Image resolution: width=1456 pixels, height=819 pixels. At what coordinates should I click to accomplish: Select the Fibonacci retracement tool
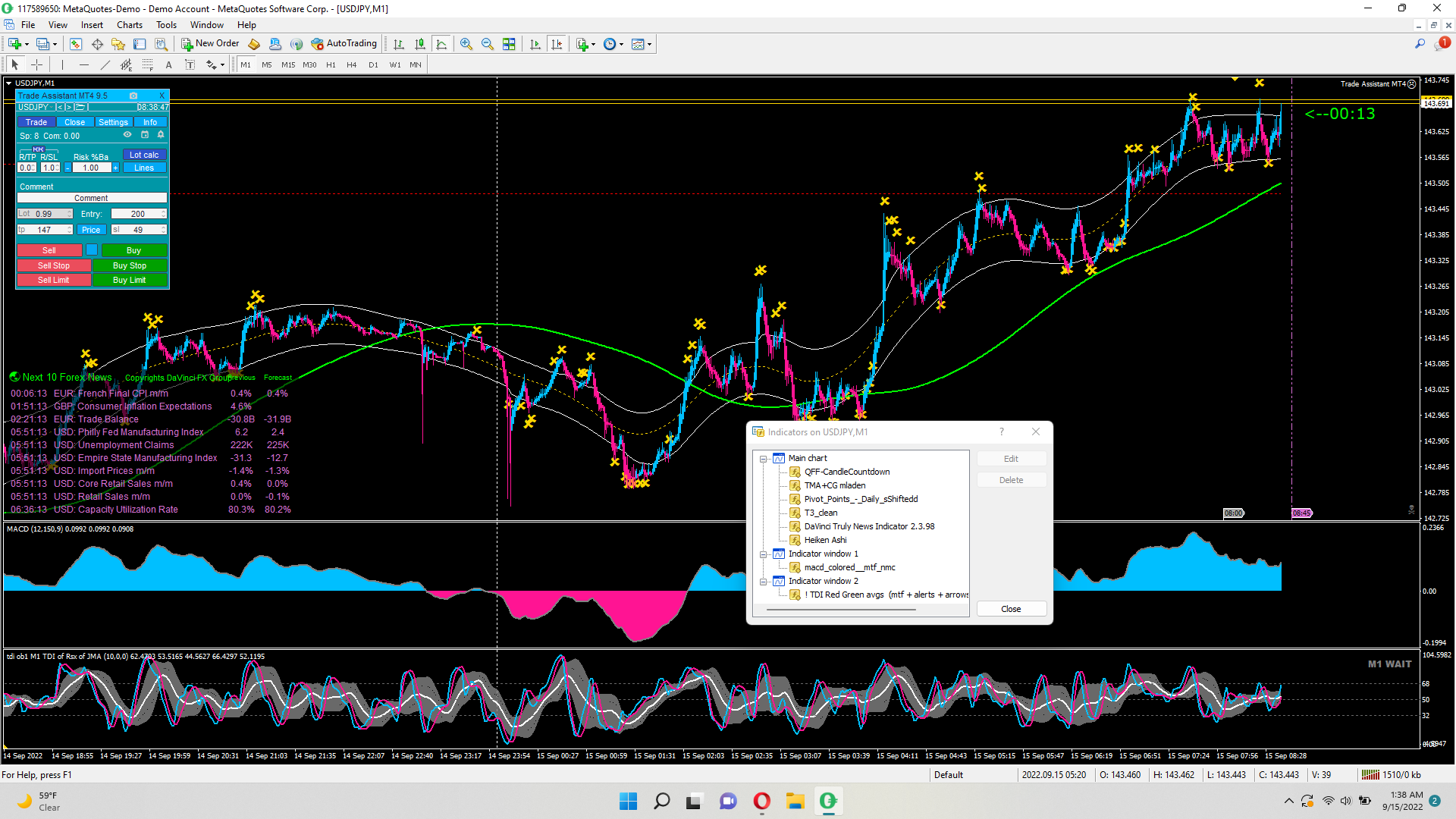click(x=148, y=65)
